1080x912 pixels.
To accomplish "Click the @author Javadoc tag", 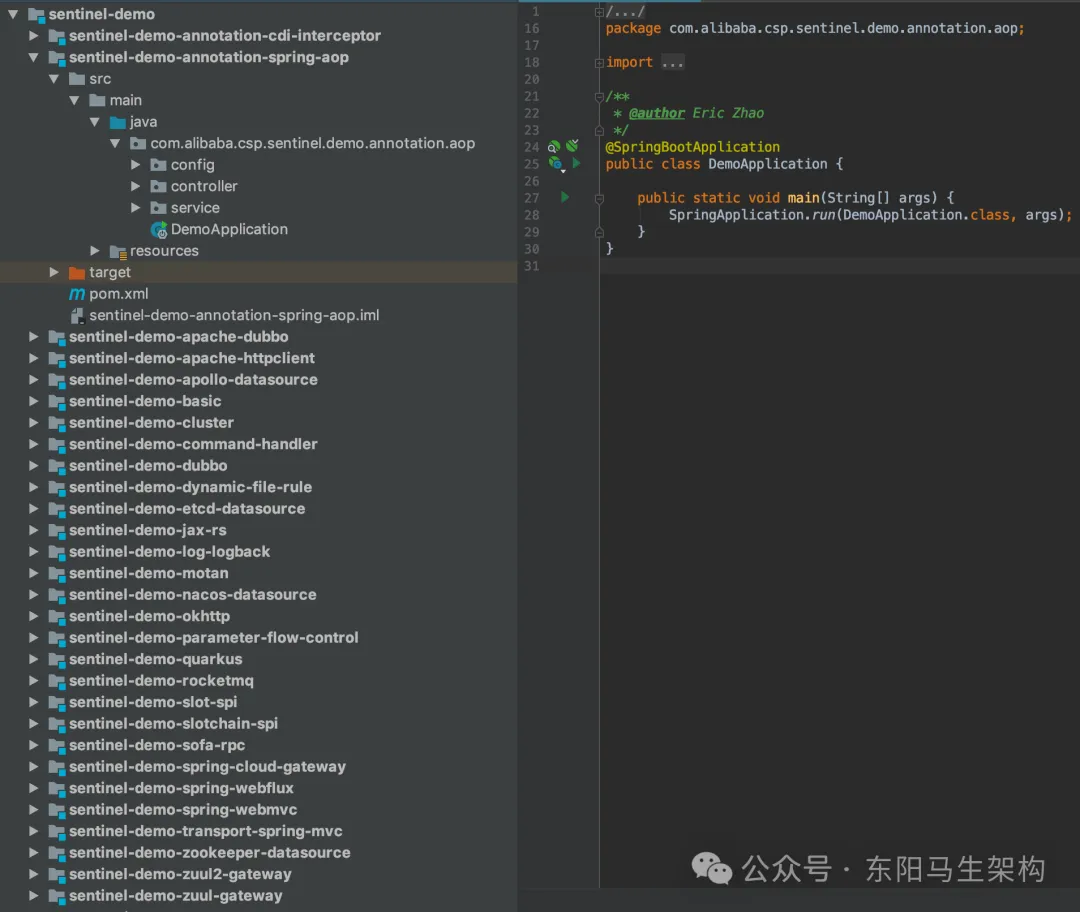I will (x=656, y=113).
